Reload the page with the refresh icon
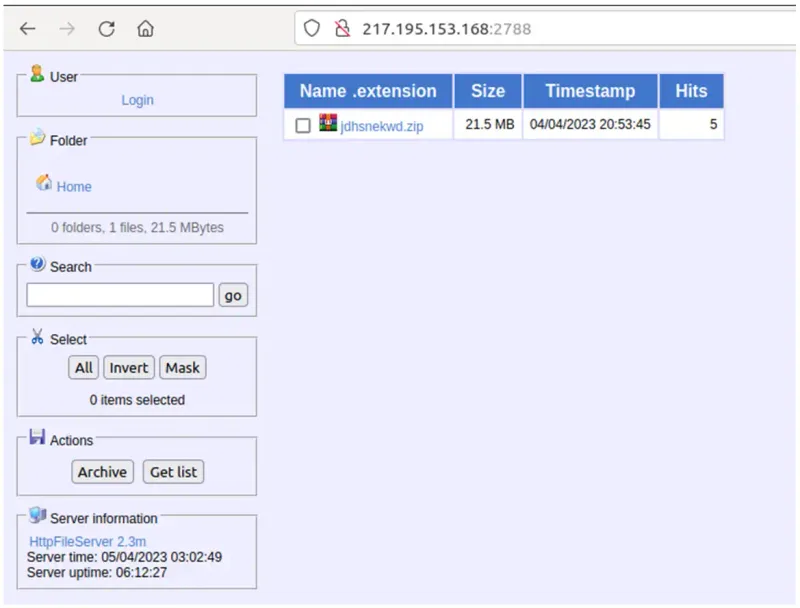Image resolution: width=800 pixels, height=608 pixels. tap(106, 29)
